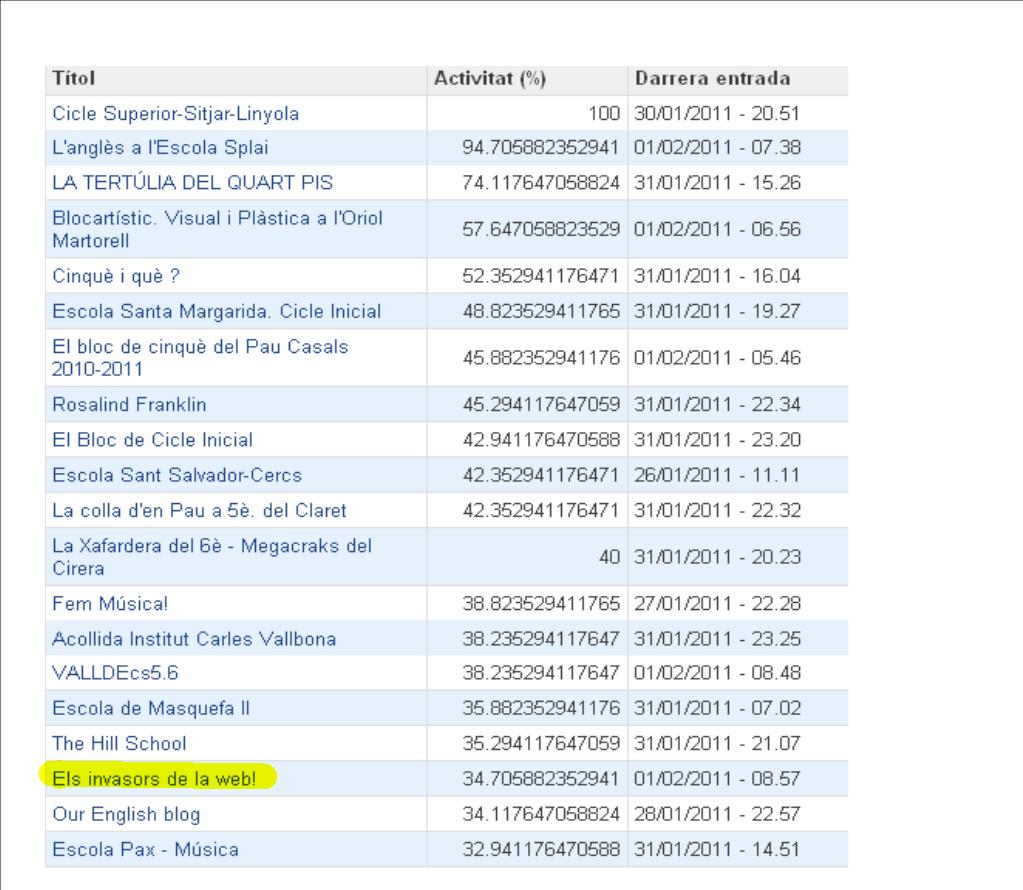Open Escola Sant Salvador-Cercs blog
This screenshot has width=1023, height=890.
177,475
